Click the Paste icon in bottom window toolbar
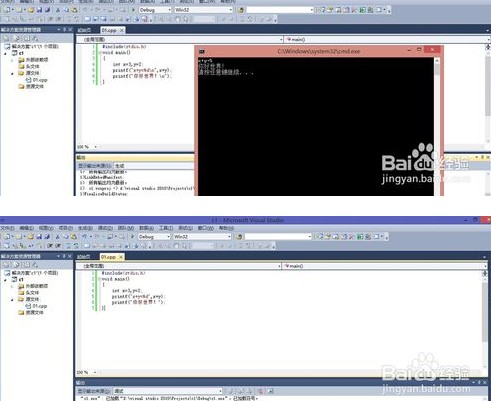 point(74,237)
